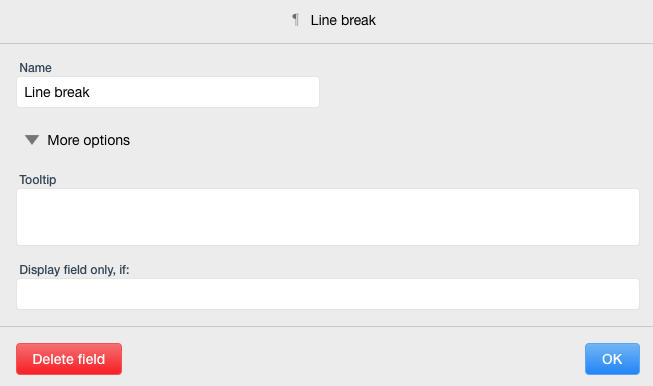Click the More options label text
The width and height of the screenshot is (653, 386).
pos(88,140)
